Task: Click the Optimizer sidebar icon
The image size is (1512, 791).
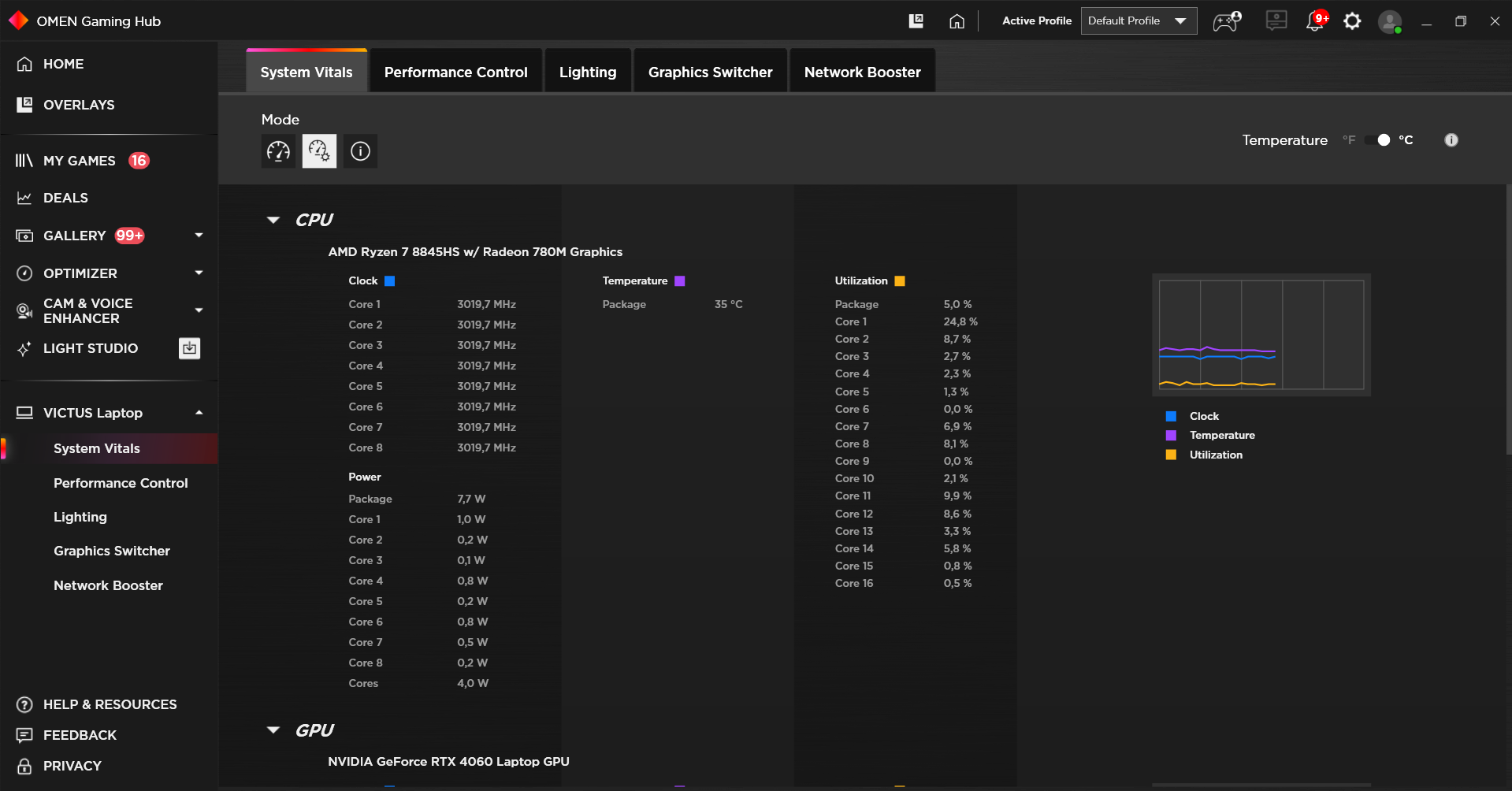Action: (x=24, y=273)
